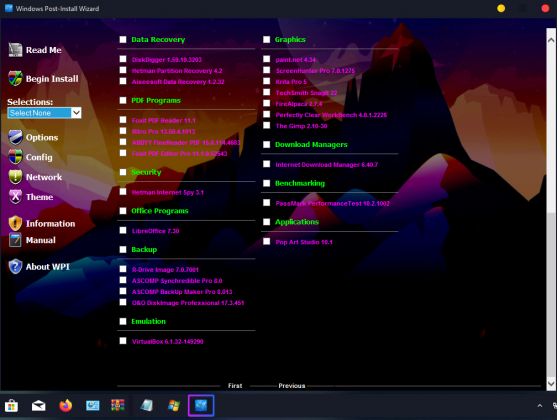Check the VirtualBox 6.1.32 checkbox

coord(123,341)
